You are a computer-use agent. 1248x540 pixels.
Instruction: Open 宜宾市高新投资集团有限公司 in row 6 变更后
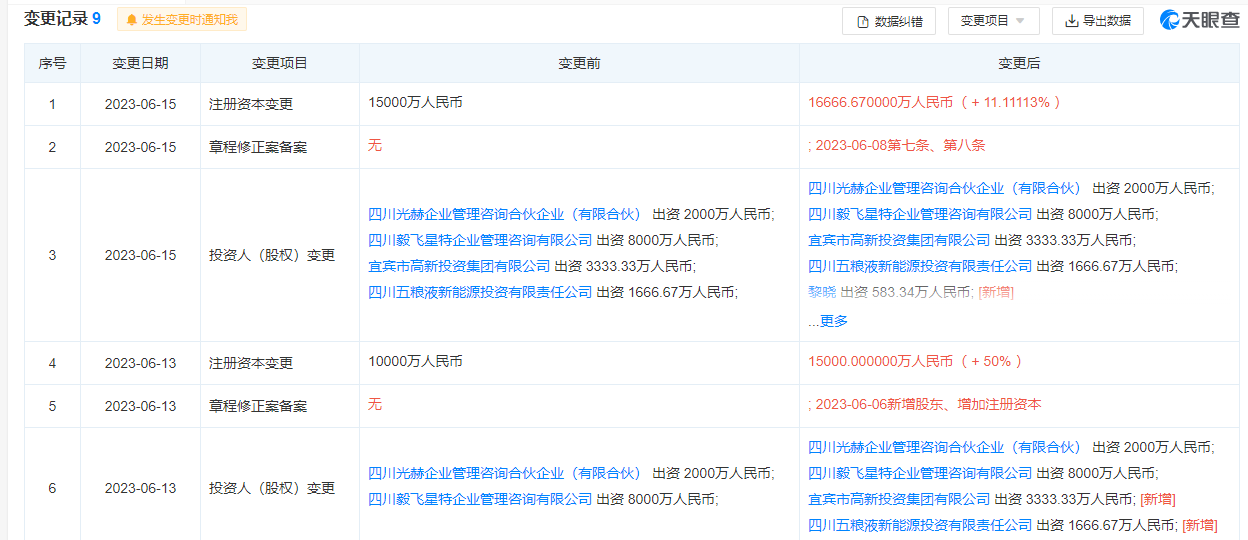pos(899,499)
